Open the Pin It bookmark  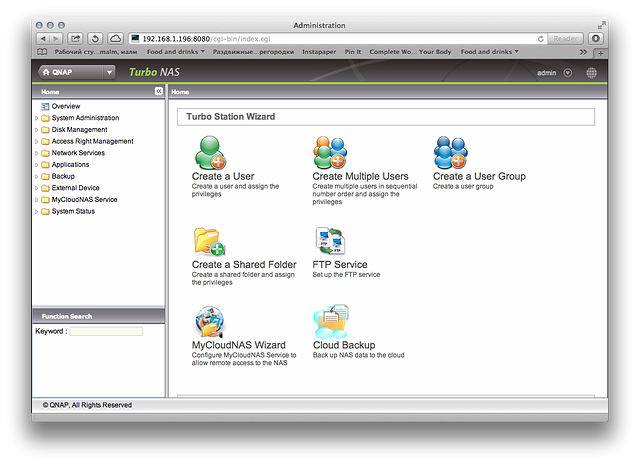(x=353, y=52)
